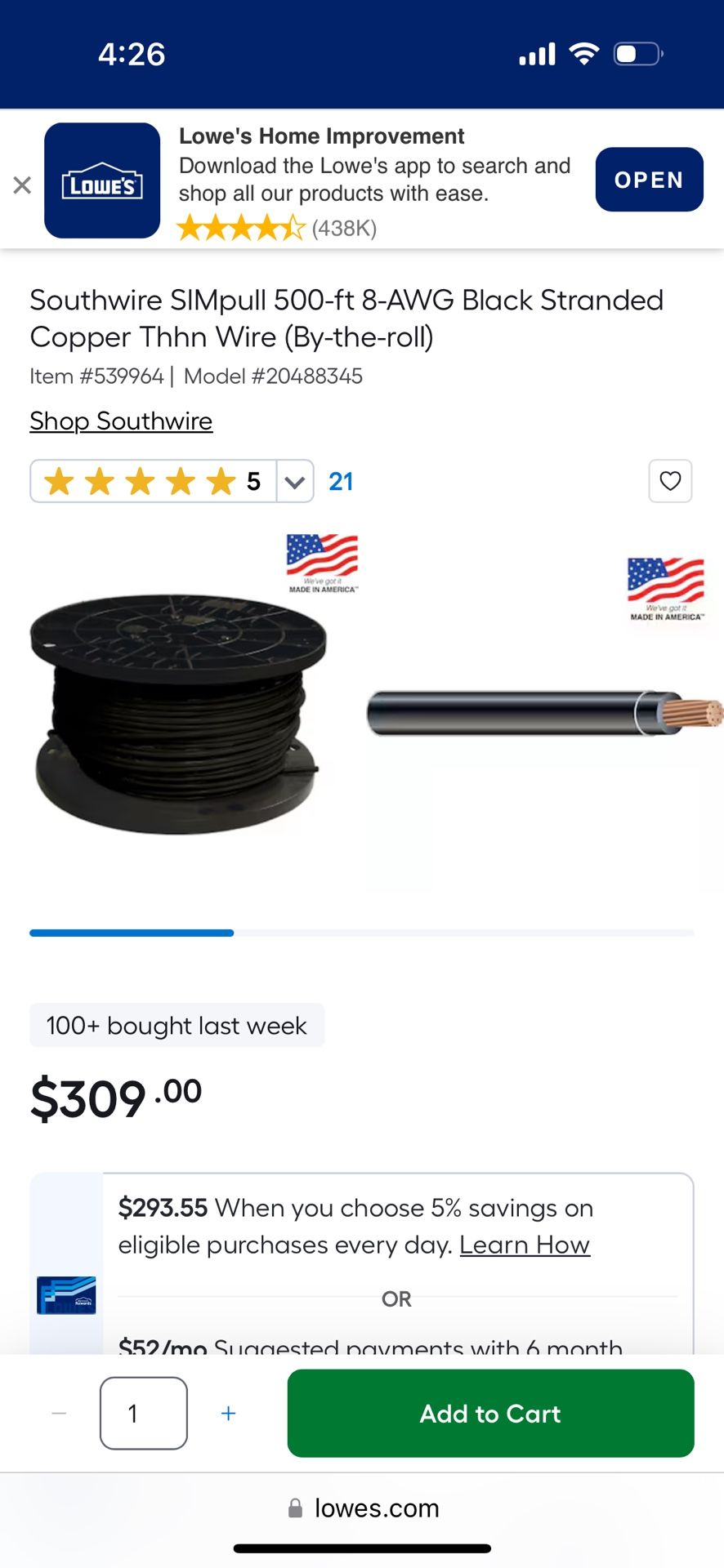
Task: View the stranded copper wire close-up image
Action: [545, 712]
